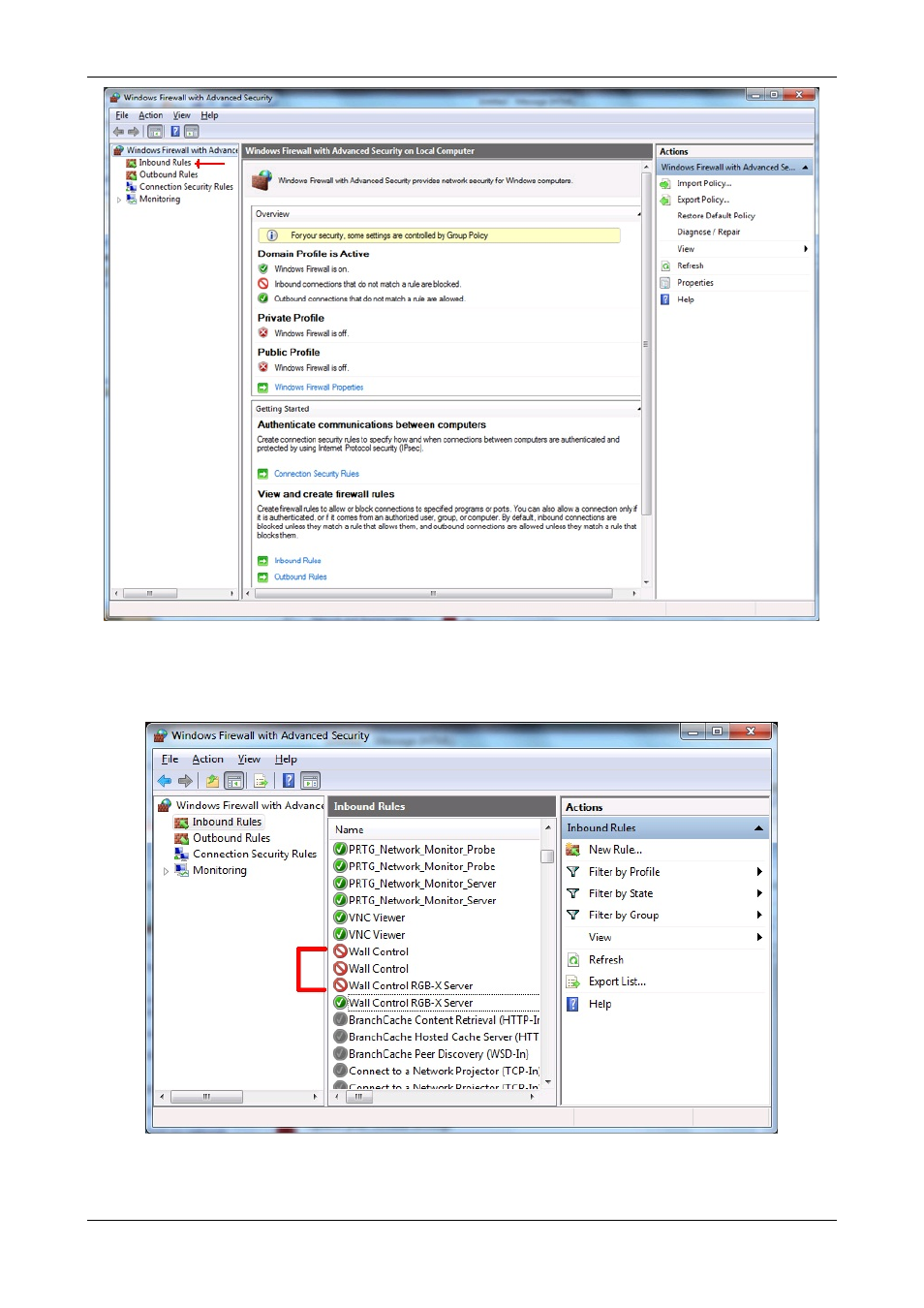The height and width of the screenshot is (1308, 924).
Task: Click the green check icon of allowed Wall Control RGB-X Server
Action: pyautogui.click(x=340, y=1003)
